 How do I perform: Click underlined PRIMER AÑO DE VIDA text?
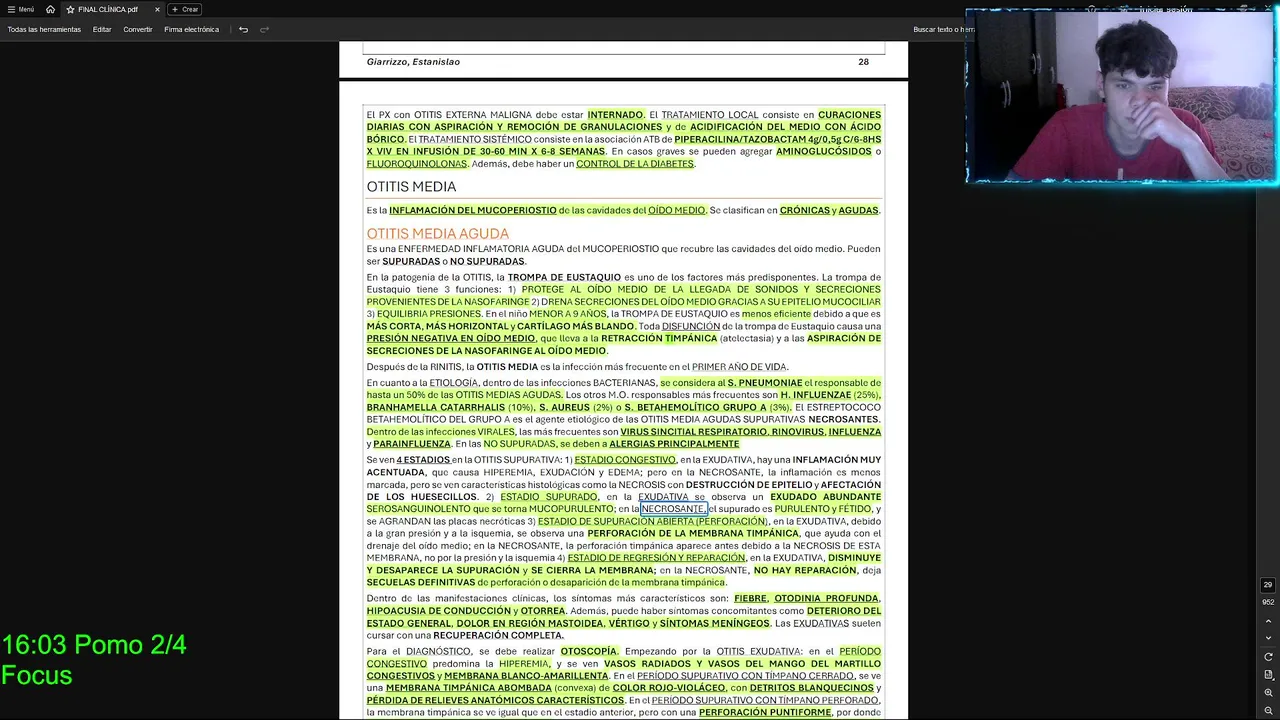point(739,367)
